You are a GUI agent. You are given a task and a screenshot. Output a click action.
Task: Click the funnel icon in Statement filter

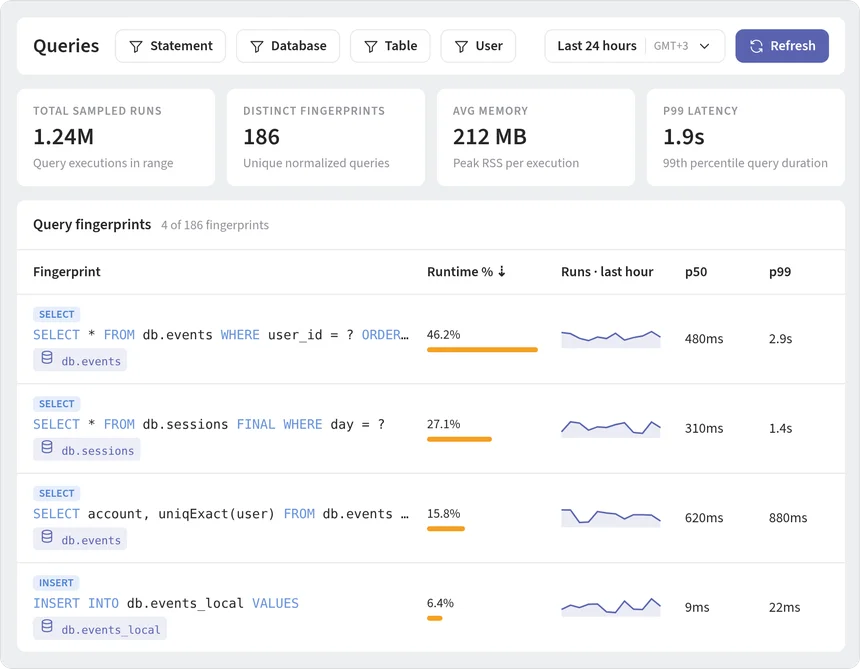click(x=136, y=47)
